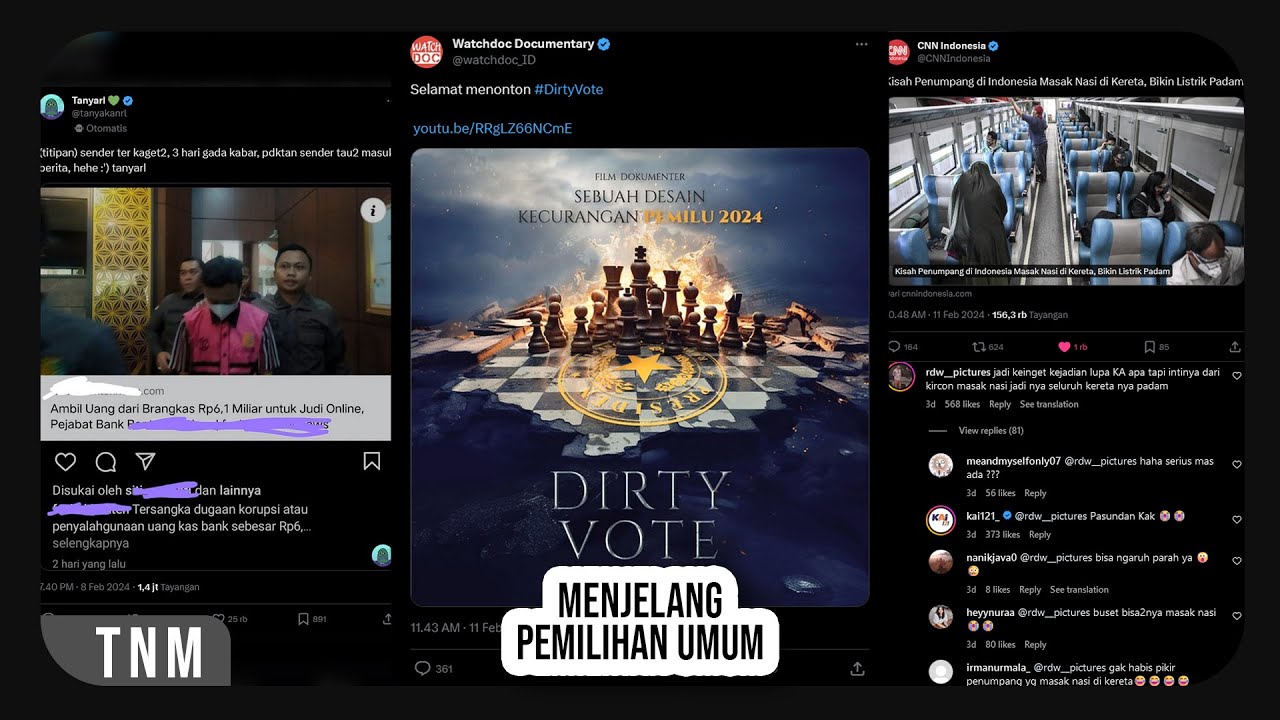Open the three-dot menu on the Watchdoc tweet
The height and width of the screenshot is (720, 1280).
862,44
